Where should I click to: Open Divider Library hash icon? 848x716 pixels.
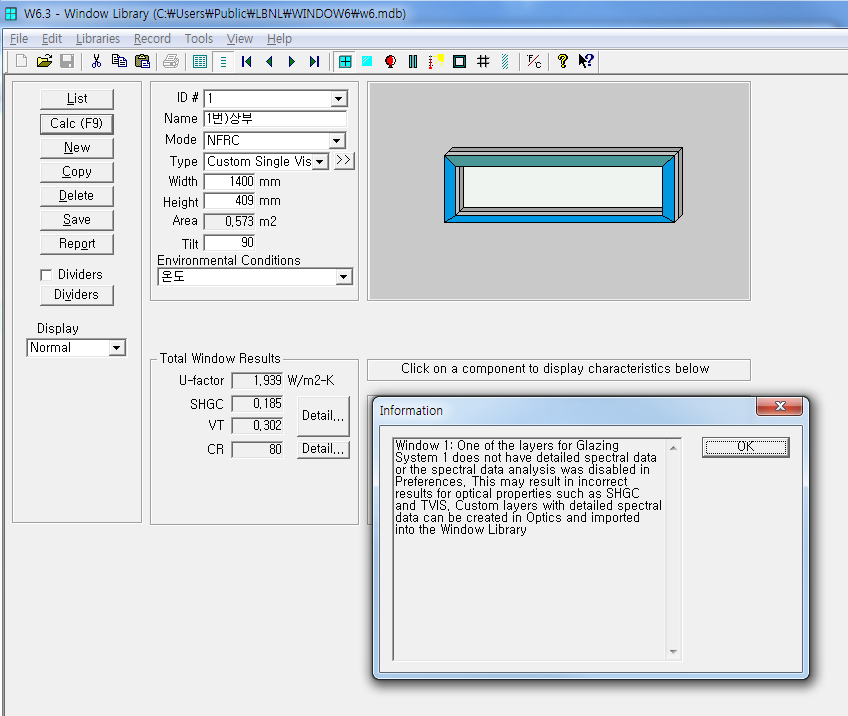(x=483, y=62)
